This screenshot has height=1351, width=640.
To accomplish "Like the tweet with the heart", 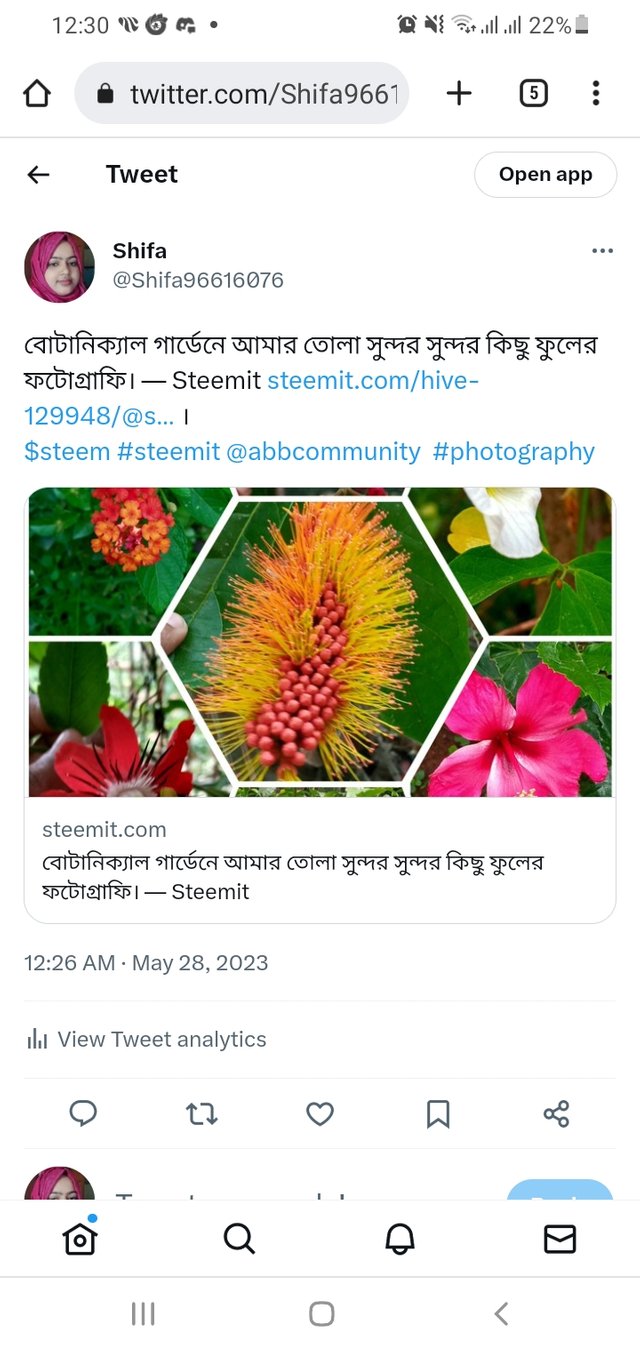I will point(320,1114).
